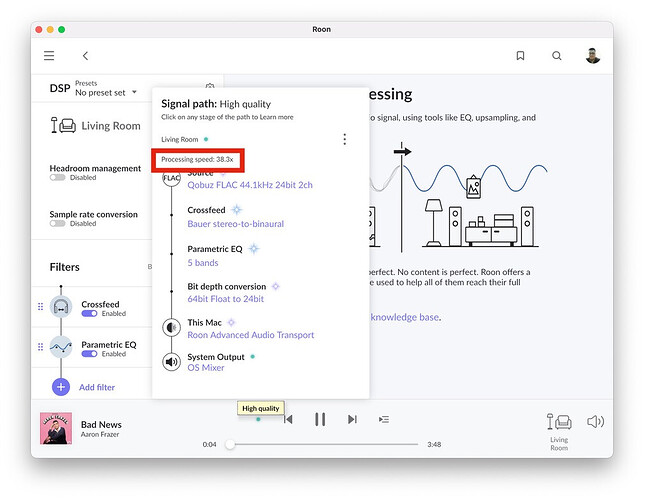
Task: Open search with the magnifier icon
Action: tap(557, 56)
